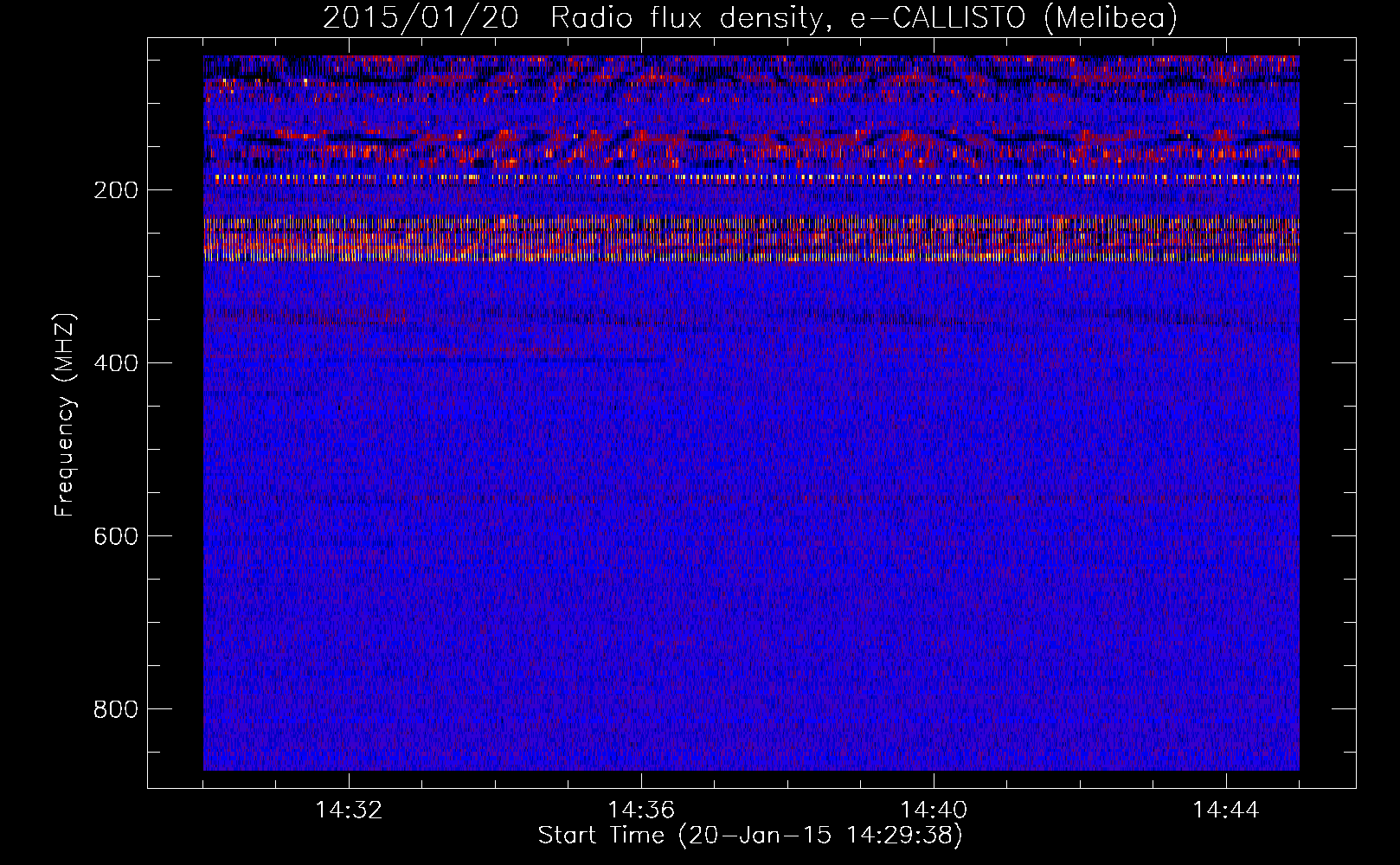Click the 14:32 time tick label

349,811
